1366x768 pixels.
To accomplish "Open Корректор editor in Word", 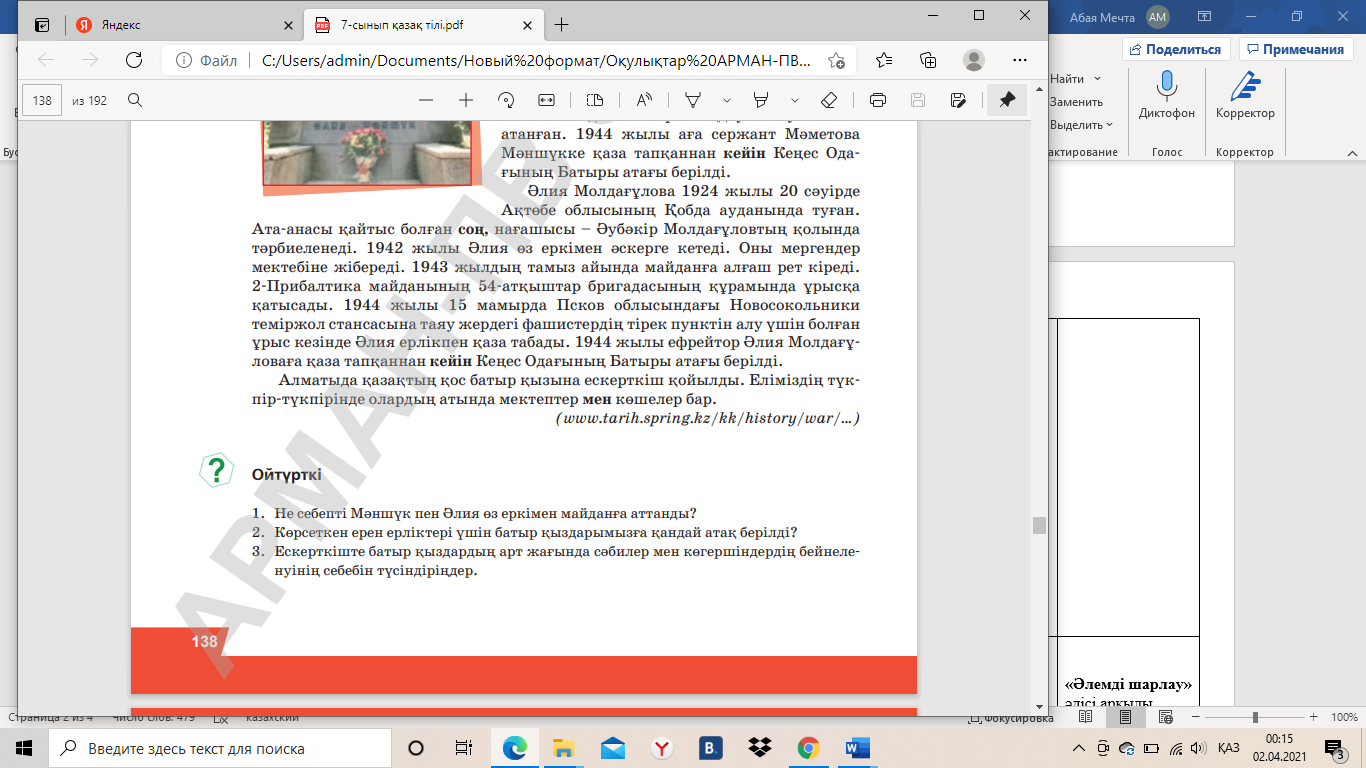I will click(x=1245, y=97).
